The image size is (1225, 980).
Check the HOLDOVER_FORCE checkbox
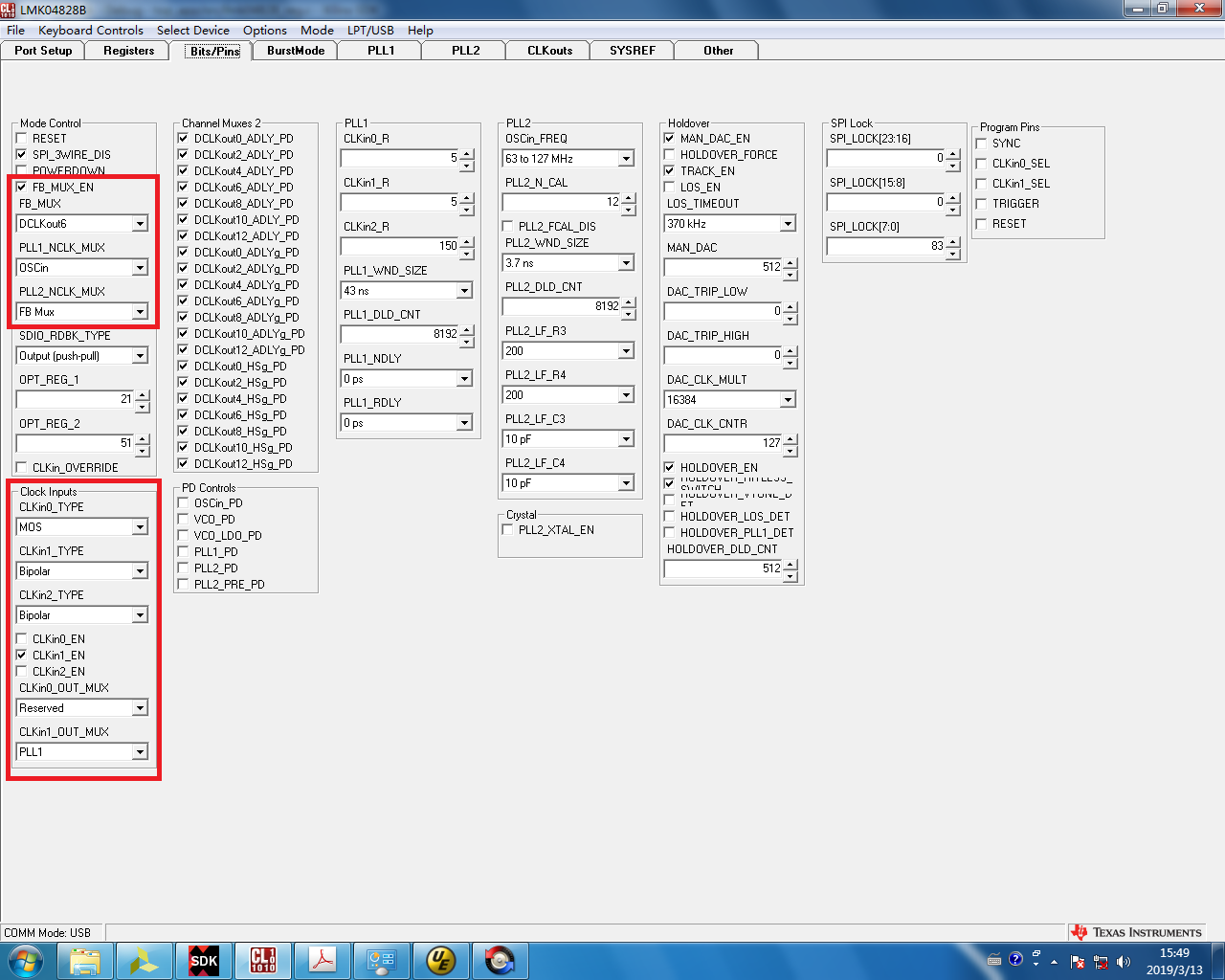tap(670, 154)
